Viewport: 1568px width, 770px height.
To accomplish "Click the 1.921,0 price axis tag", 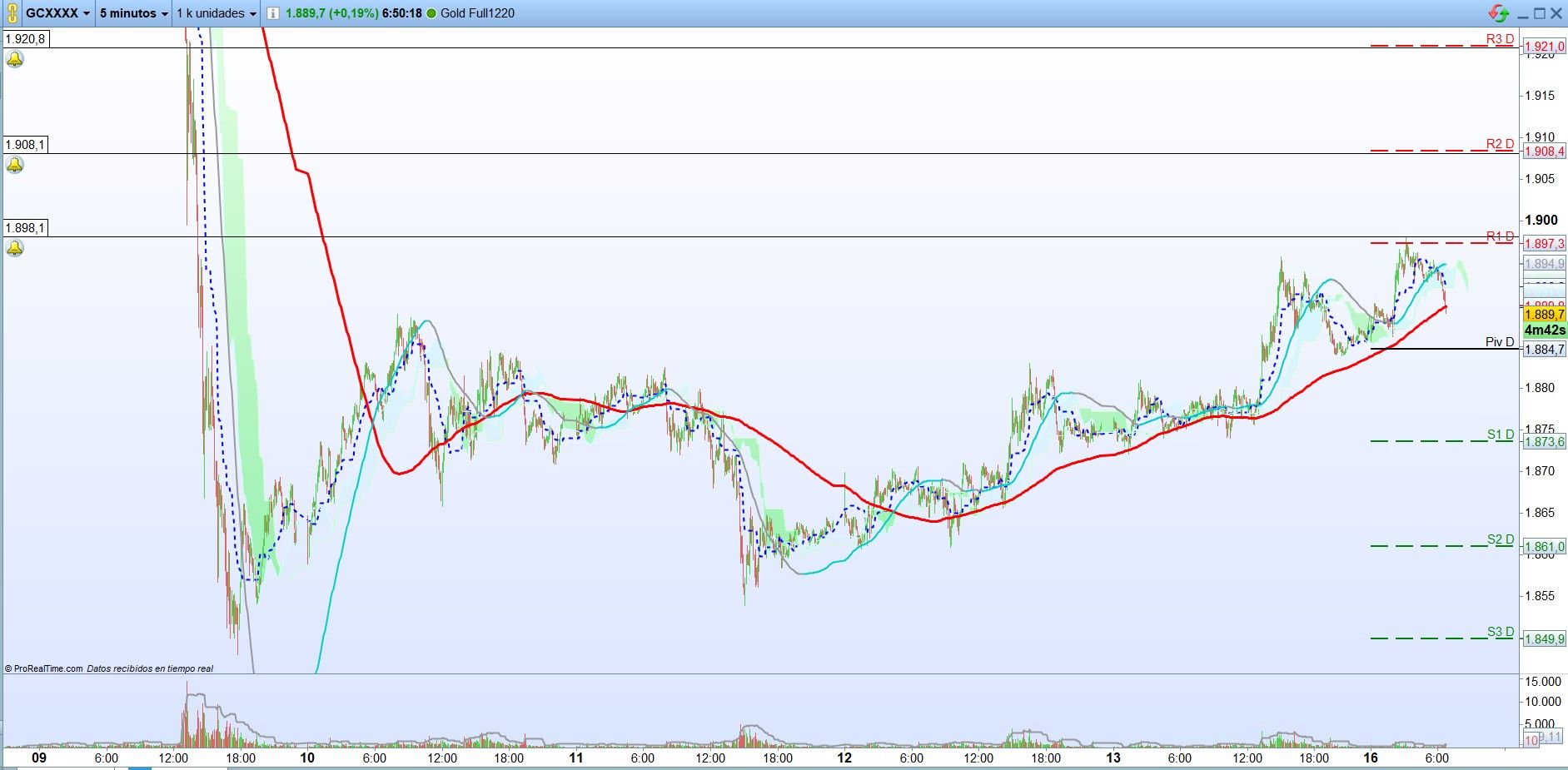I will tap(1544, 47).
